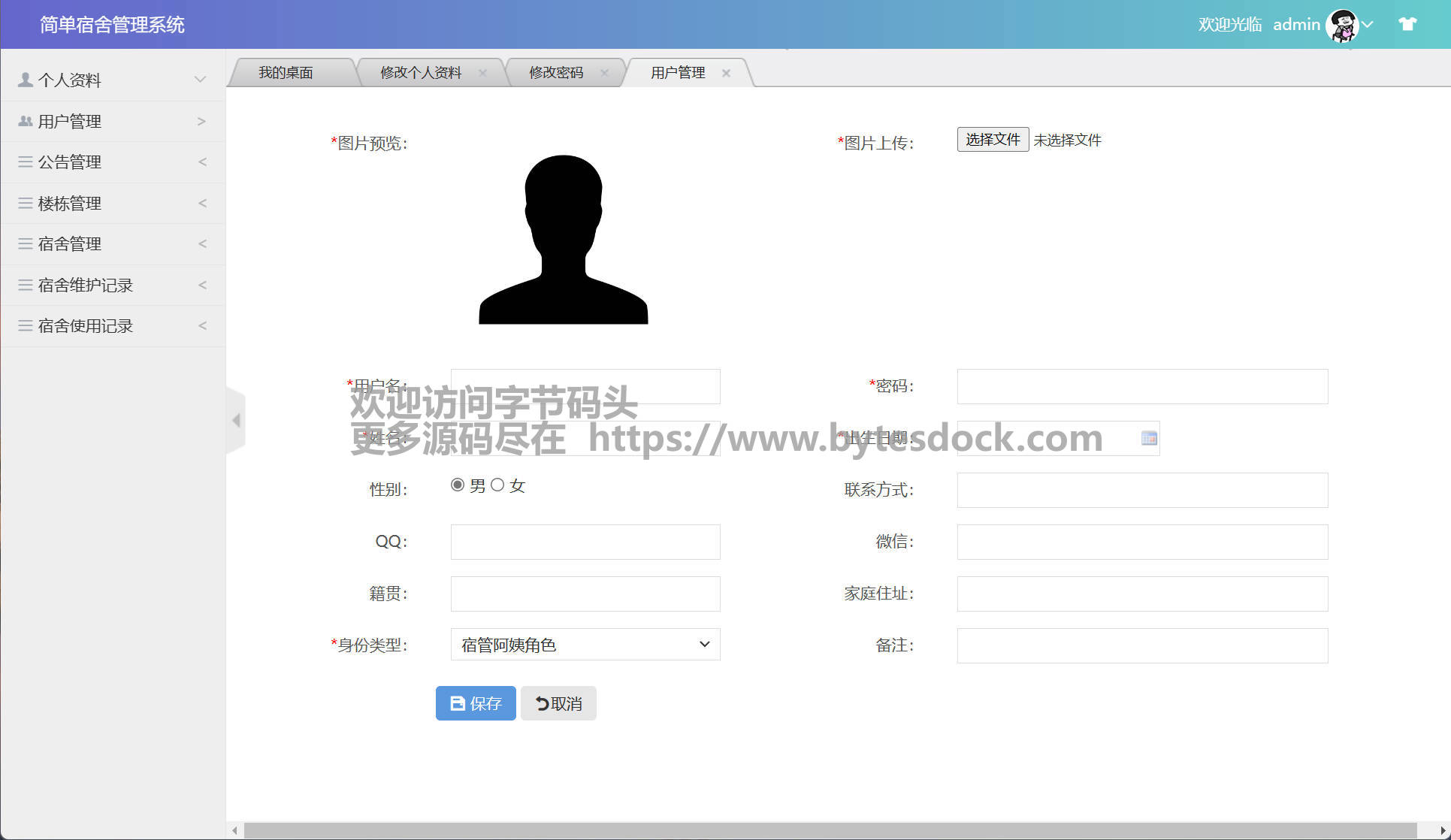Image resolution: width=1451 pixels, height=840 pixels.
Task: Expand the admin user menu chevron
Action: [1368, 24]
